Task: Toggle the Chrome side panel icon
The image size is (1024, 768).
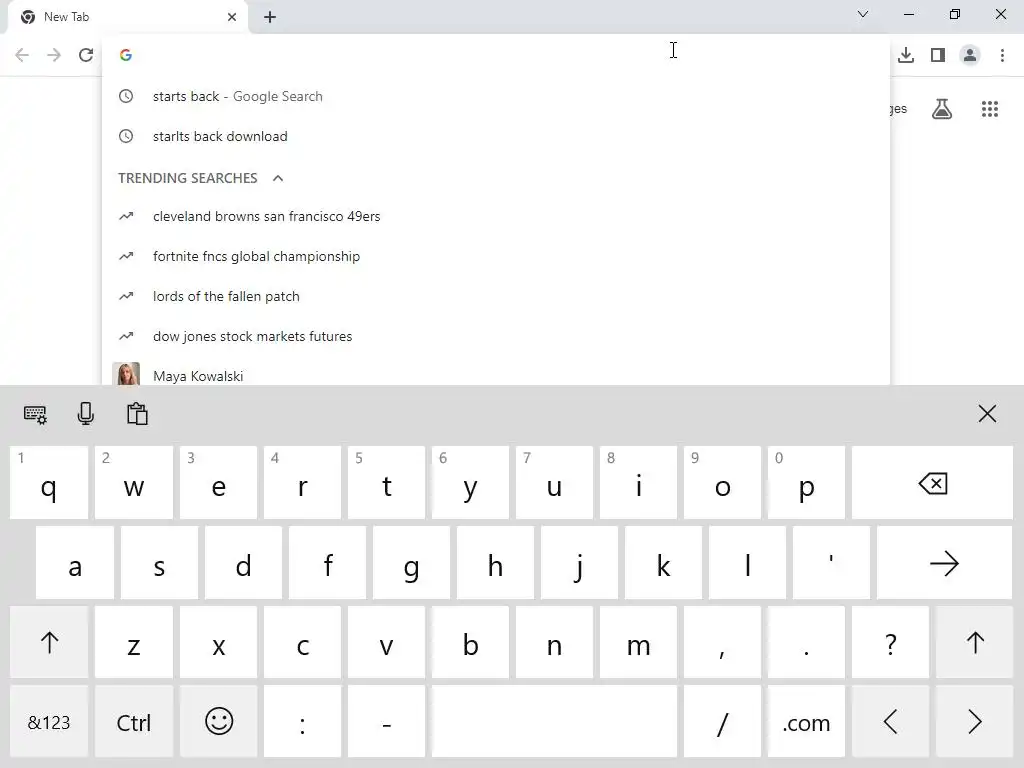Action: [938, 55]
